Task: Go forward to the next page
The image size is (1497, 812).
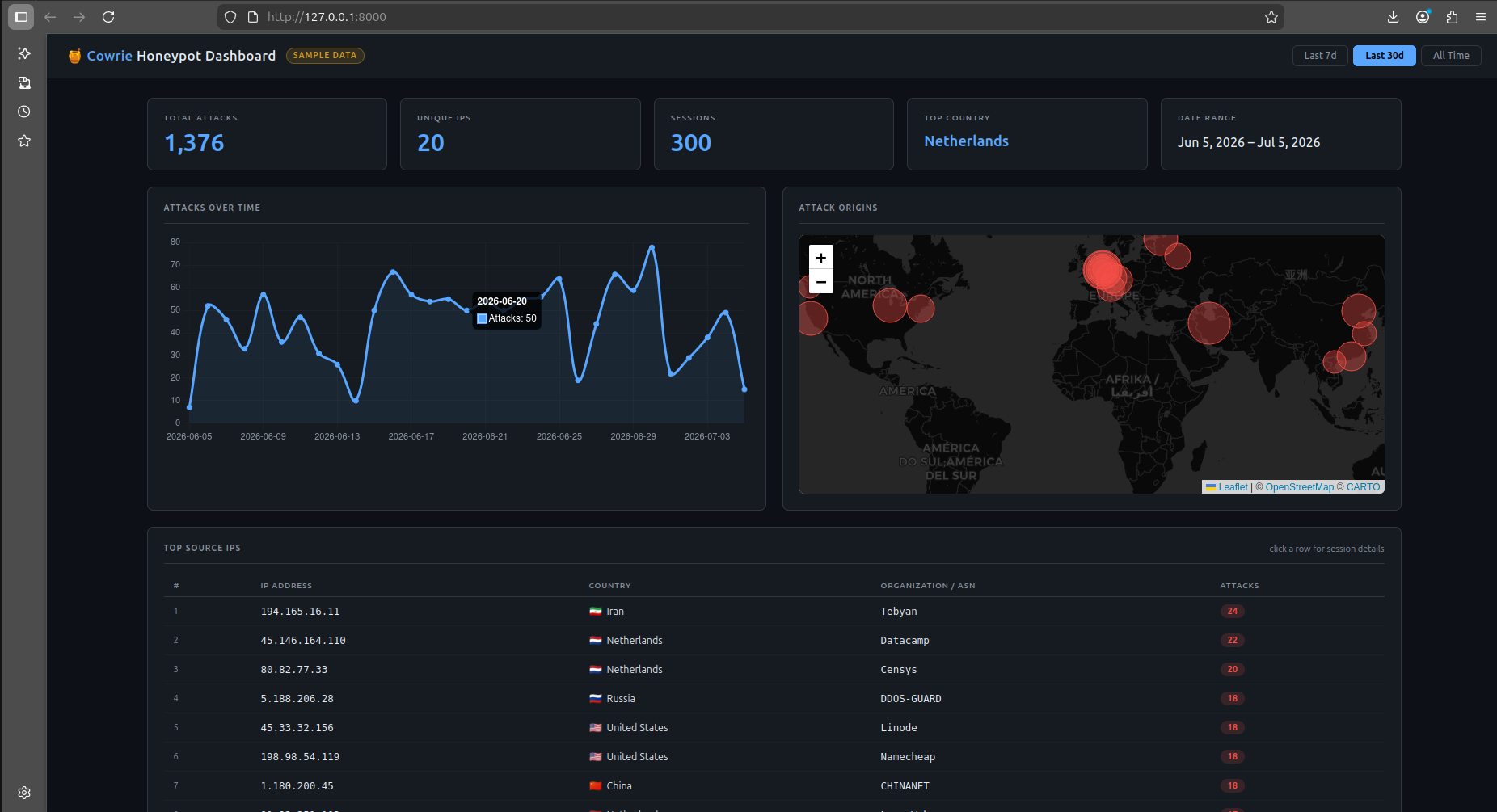Action: (x=79, y=17)
